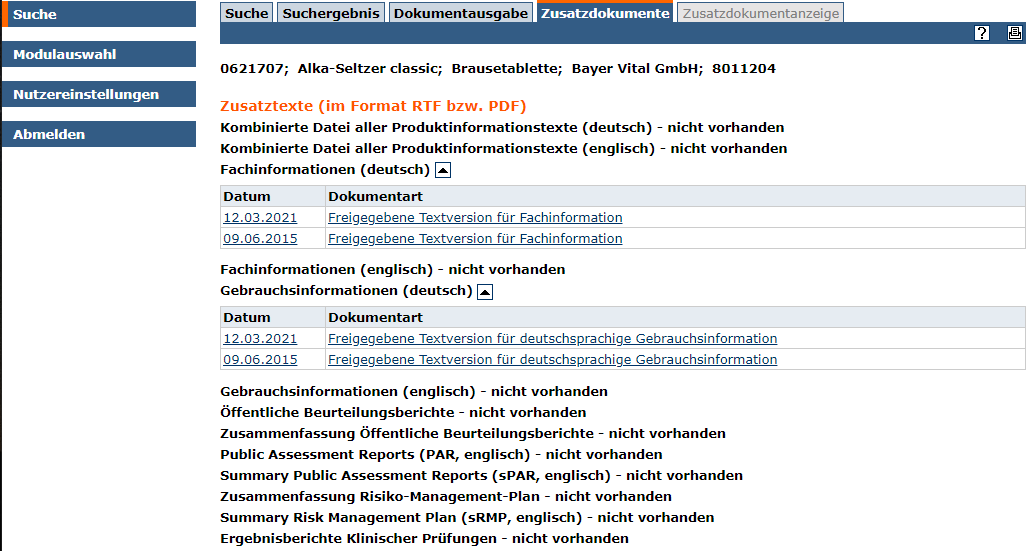This screenshot has width=1028, height=551.
Task: Click 'Zusammenfassung Risiko-Management-Plan' line
Action: 446,497
